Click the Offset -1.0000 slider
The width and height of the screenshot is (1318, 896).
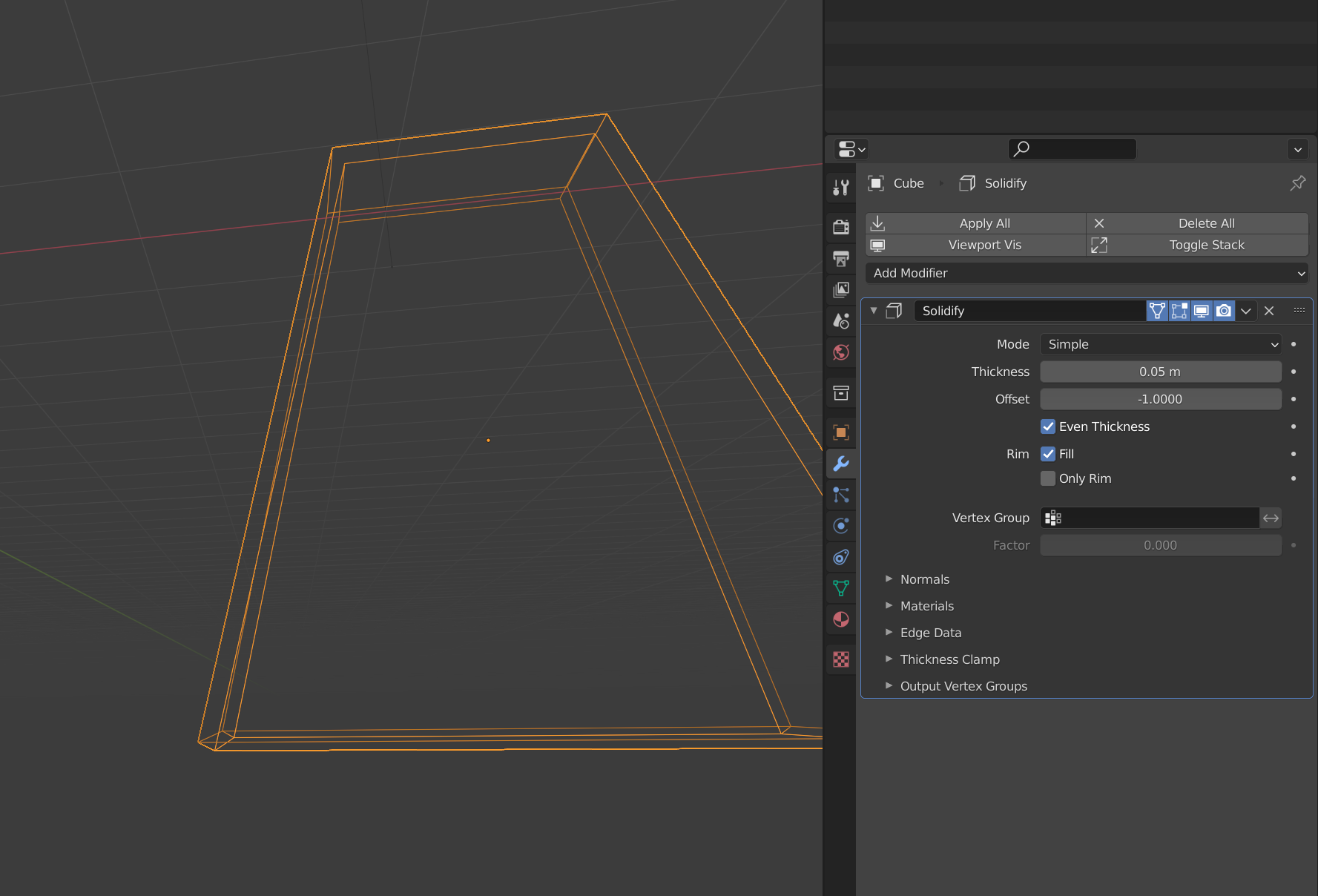pyautogui.click(x=1161, y=399)
